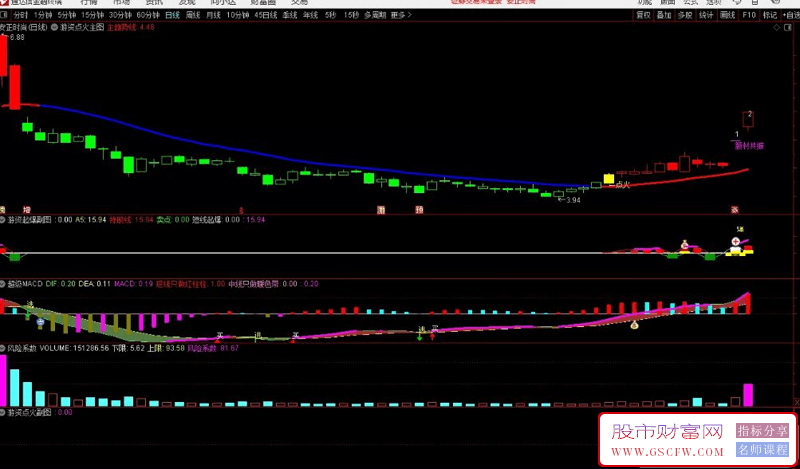
Task: Switch to 分时 intraday view
Action: click(x=20, y=15)
